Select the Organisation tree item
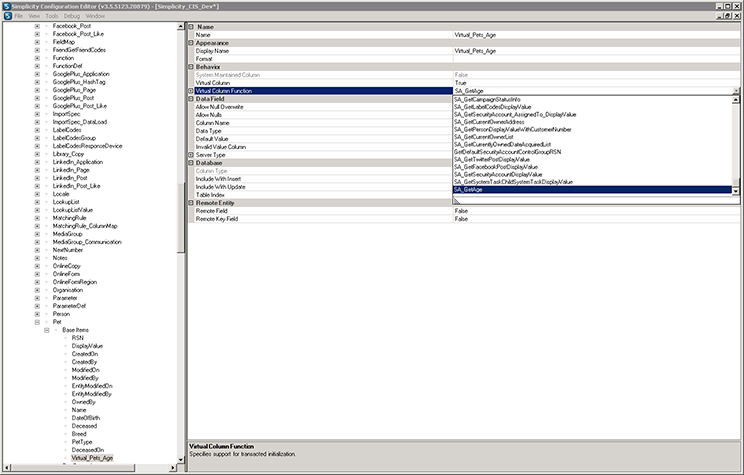Image resolution: width=744 pixels, height=475 pixels. coord(68,290)
